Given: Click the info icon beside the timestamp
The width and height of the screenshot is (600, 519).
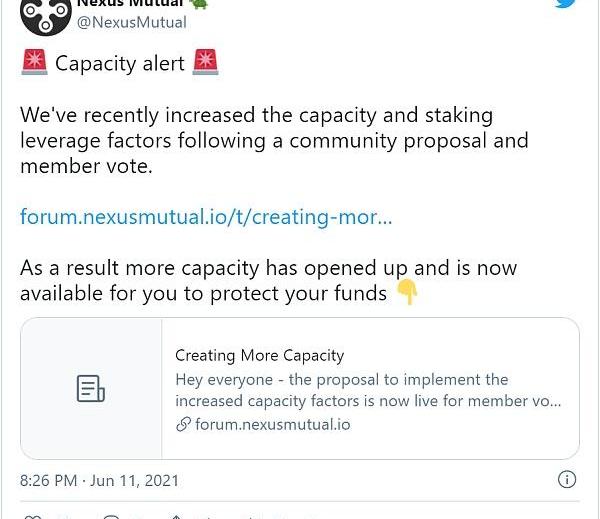Looking at the screenshot, I should tap(567, 479).
